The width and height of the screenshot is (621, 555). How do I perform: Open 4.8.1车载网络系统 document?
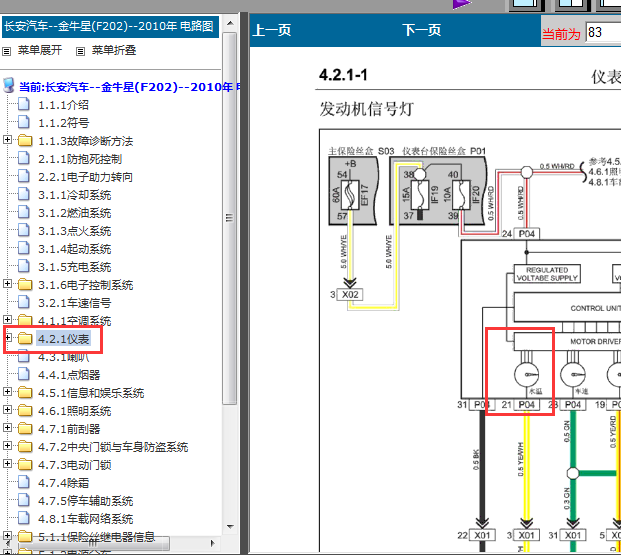[86, 519]
